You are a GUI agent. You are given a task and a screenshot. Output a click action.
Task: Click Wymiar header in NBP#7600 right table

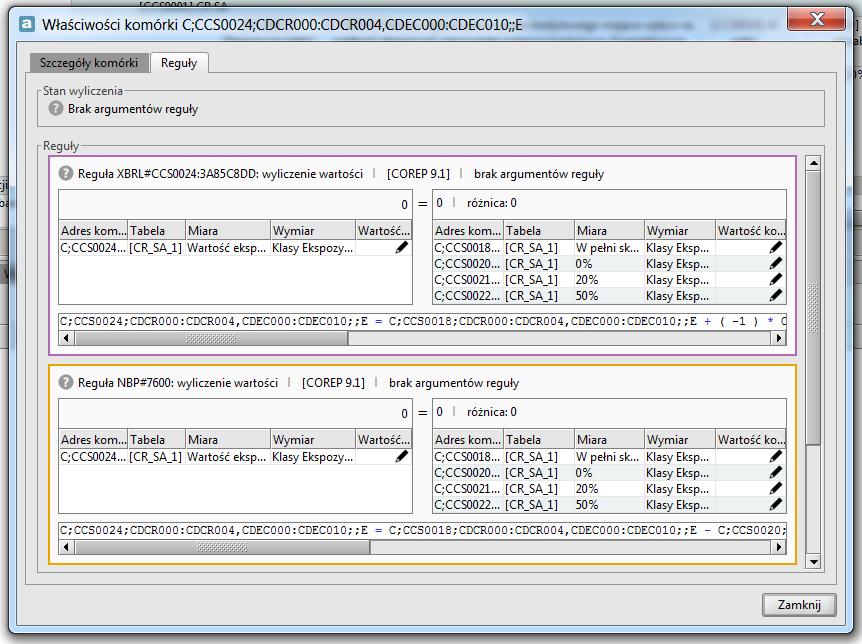(679, 439)
